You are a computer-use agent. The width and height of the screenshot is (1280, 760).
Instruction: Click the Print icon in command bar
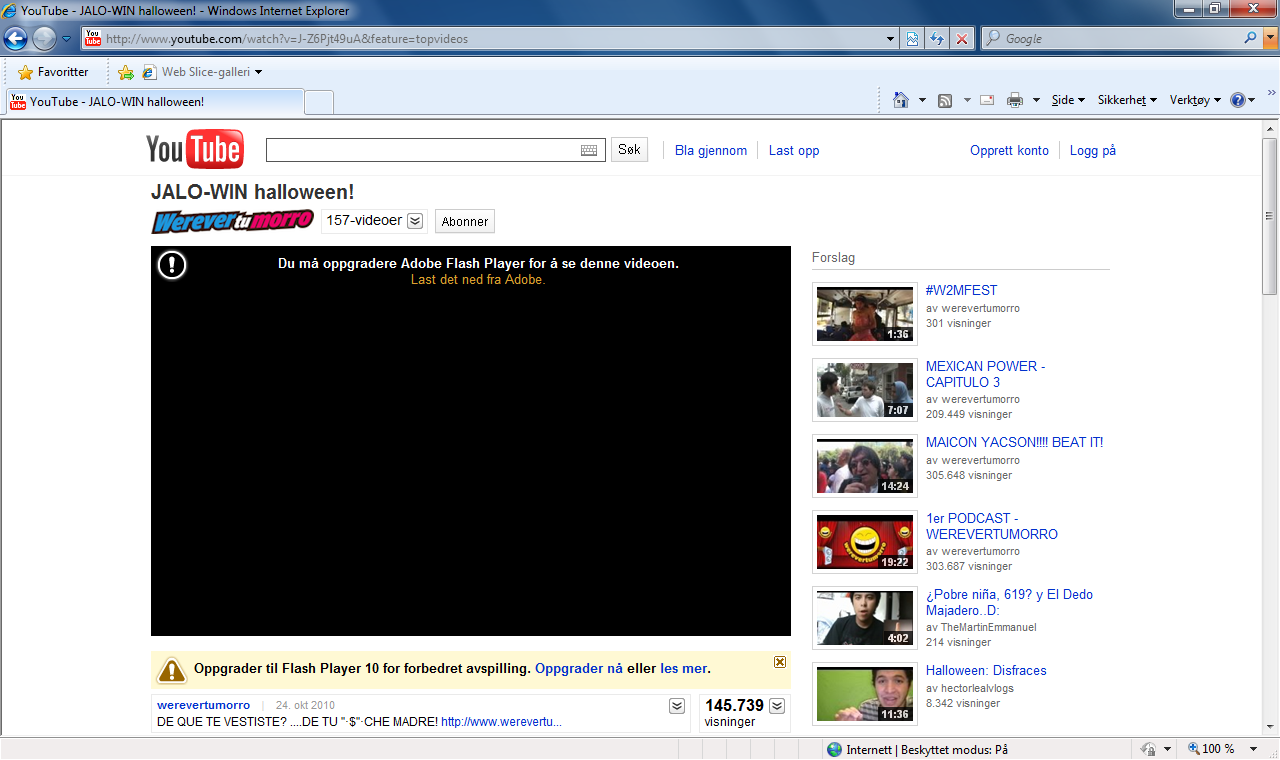[x=1015, y=100]
